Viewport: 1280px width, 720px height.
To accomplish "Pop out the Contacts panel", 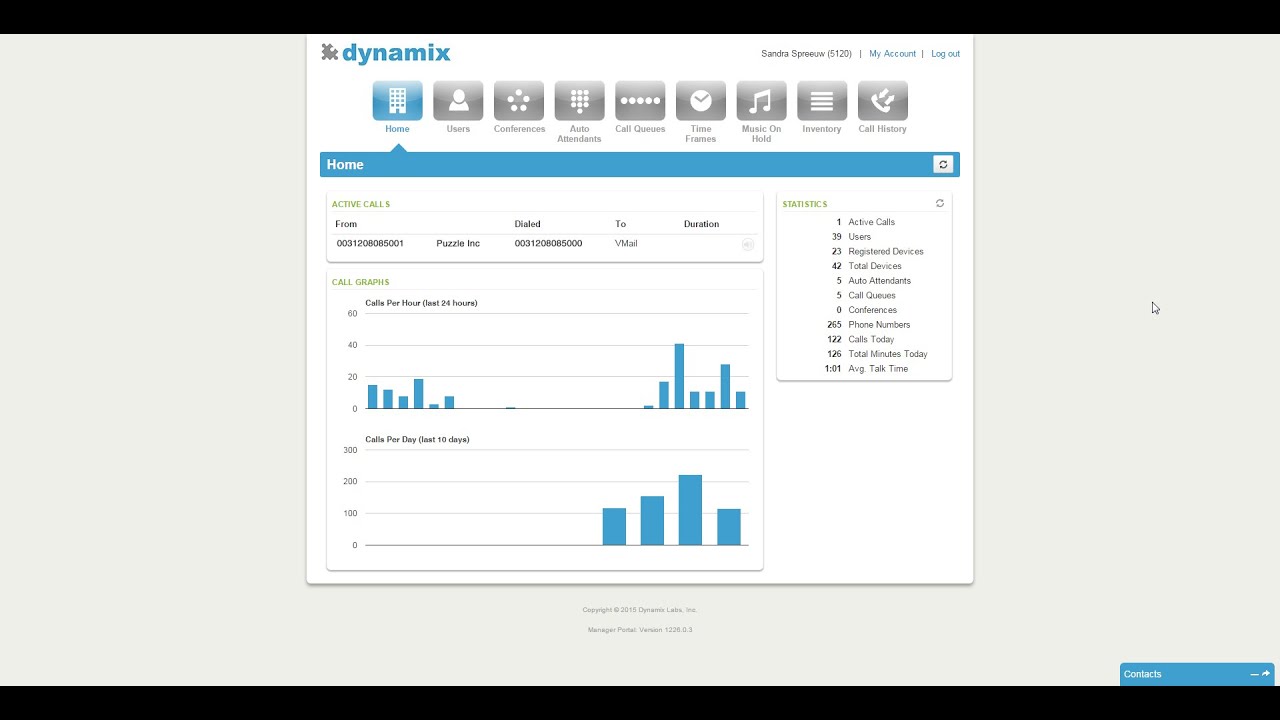I will (1266, 674).
